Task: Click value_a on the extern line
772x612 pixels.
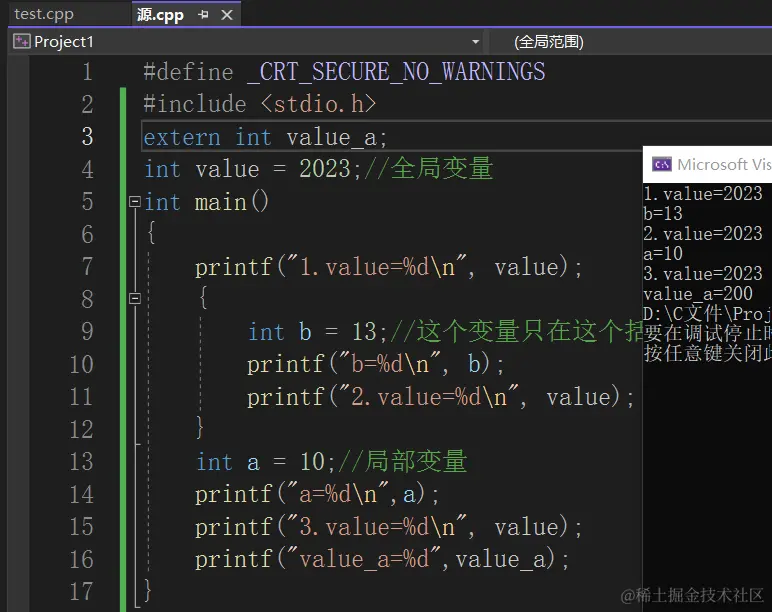Action: tap(331, 137)
